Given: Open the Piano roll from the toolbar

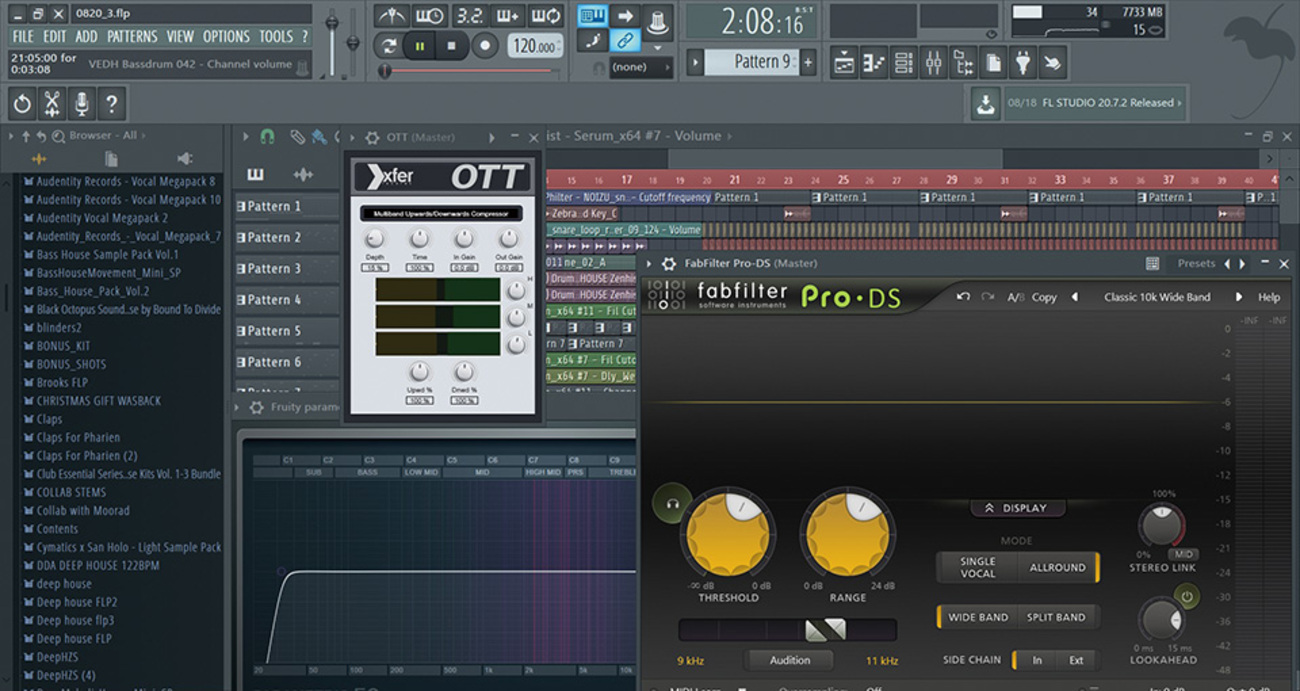Looking at the screenshot, I should (x=874, y=63).
